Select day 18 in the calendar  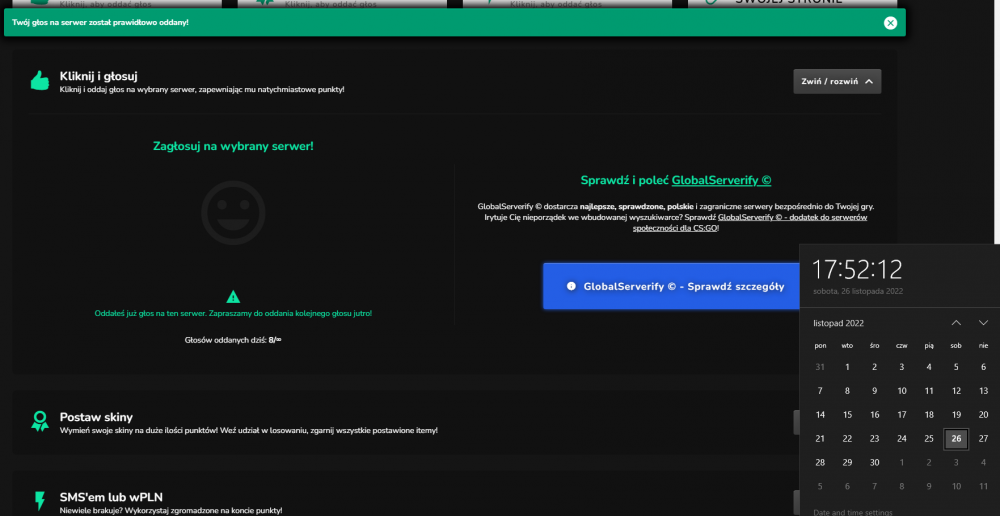pos(929,415)
